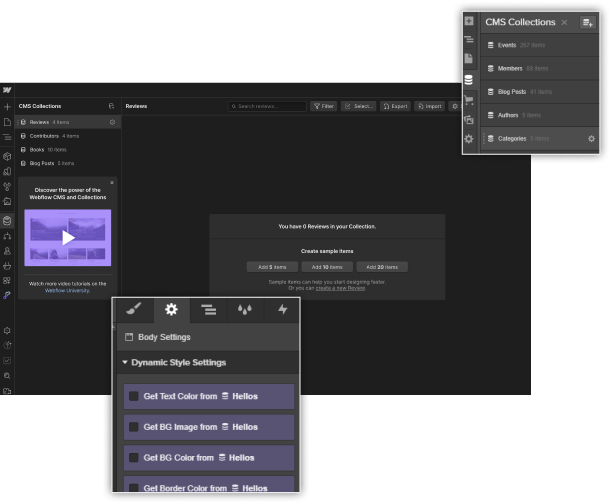The width and height of the screenshot is (611, 504).
Task: Open the Select dropdown button
Action: tap(358, 106)
